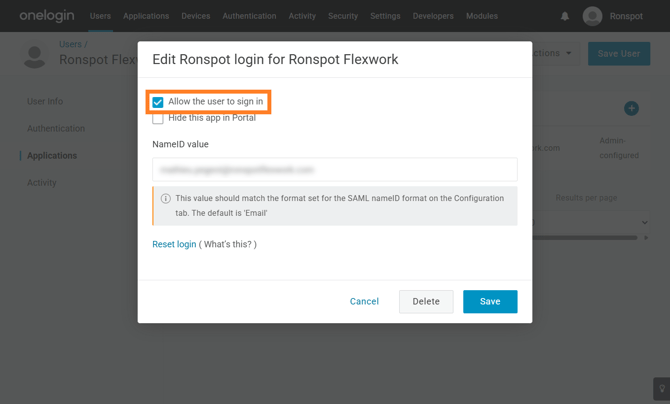The width and height of the screenshot is (670, 404).
Task: Click the blue plus add-application icon
Action: (631, 108)
